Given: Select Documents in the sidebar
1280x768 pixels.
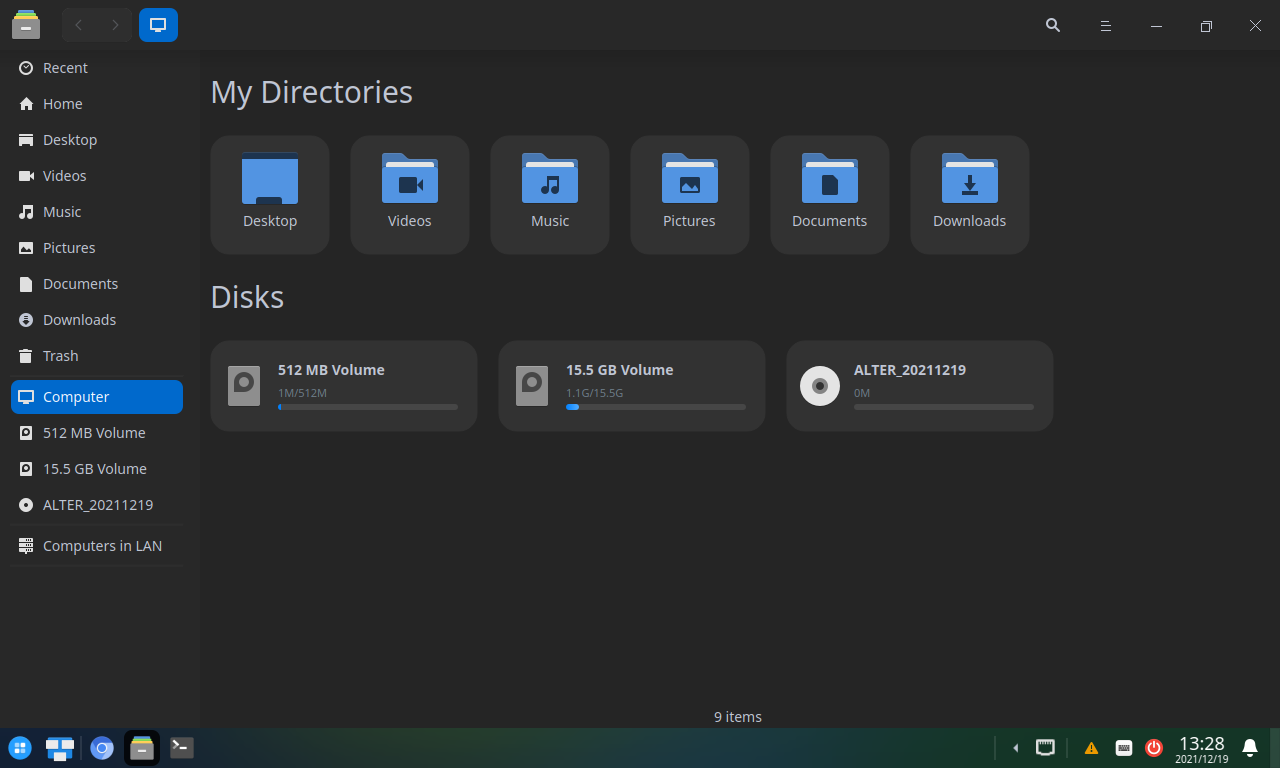Looking at the screenshot, I should [x=97, y=284].
